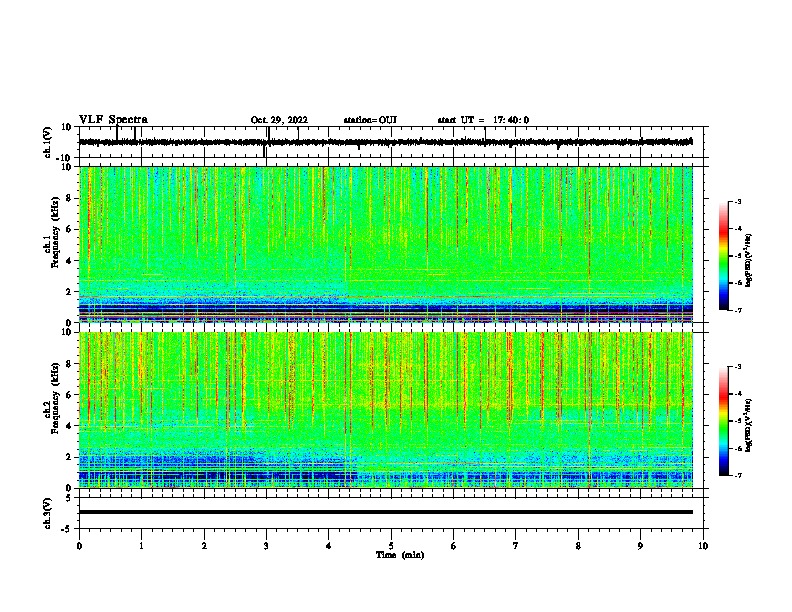Click the "ch.3(V)" axis label

[48, 514]
